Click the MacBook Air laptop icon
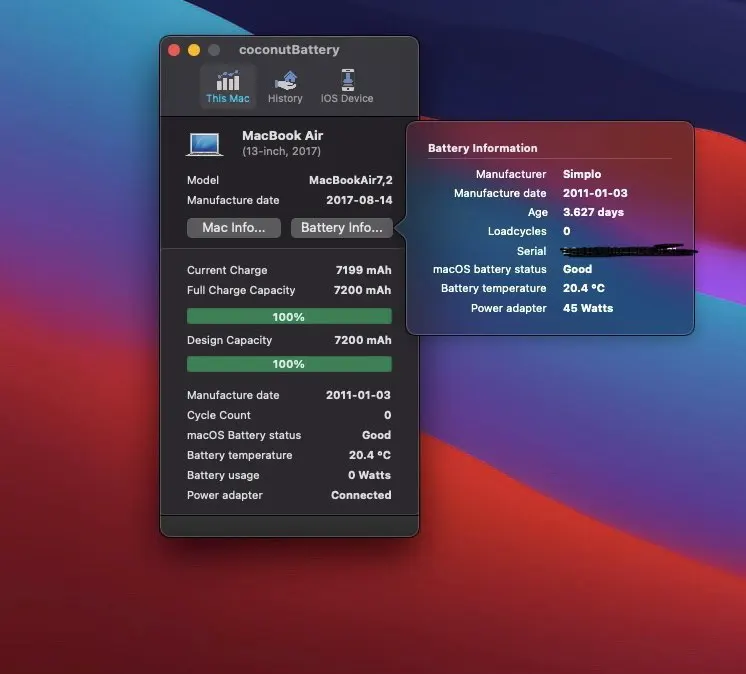746x674 pixels. (x=204, y=144)
